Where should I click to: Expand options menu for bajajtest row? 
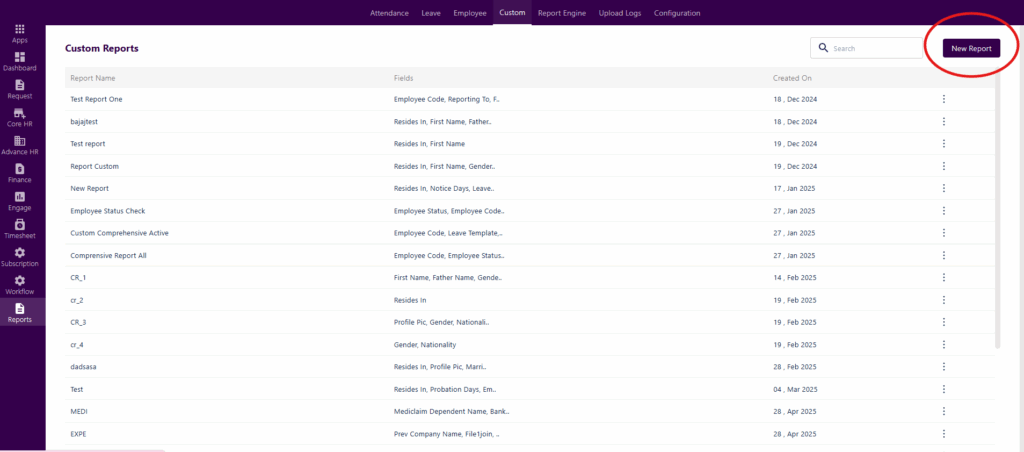(943, 121)
